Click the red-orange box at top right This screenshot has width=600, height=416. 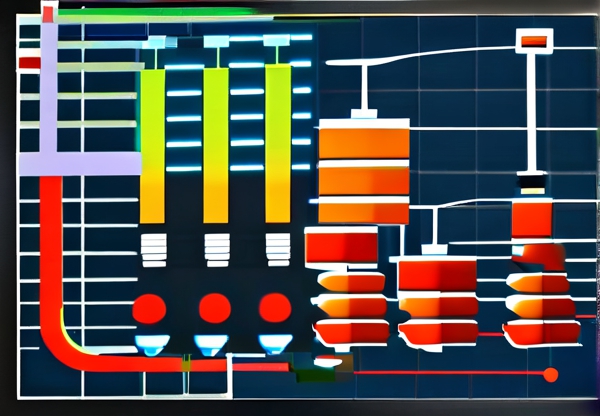[x=534, y=41]
